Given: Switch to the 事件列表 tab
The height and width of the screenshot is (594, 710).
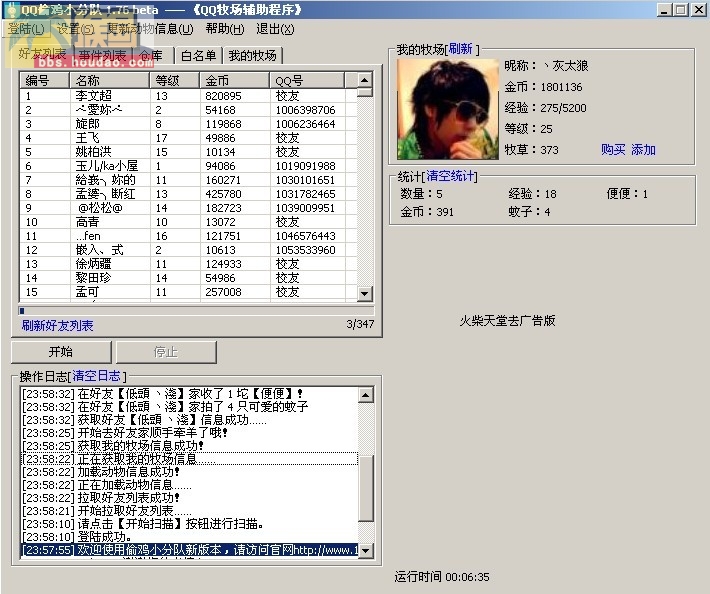Looking at the screenshot, I should (x=102, y=56).
